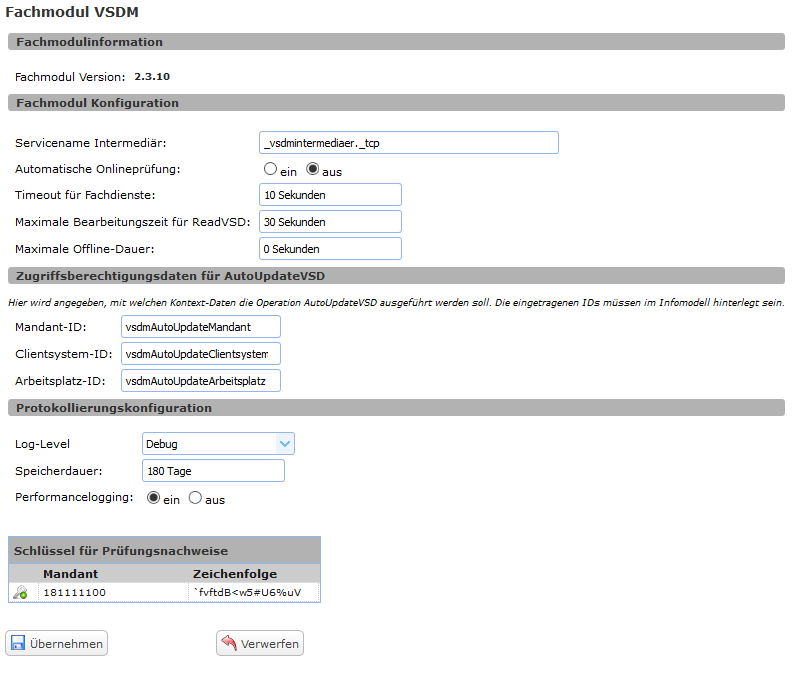Select 'aus' for Automatische Onlineprüfung
The width and height of the screenshot is (794, 675).
click(x=313, y=170)
